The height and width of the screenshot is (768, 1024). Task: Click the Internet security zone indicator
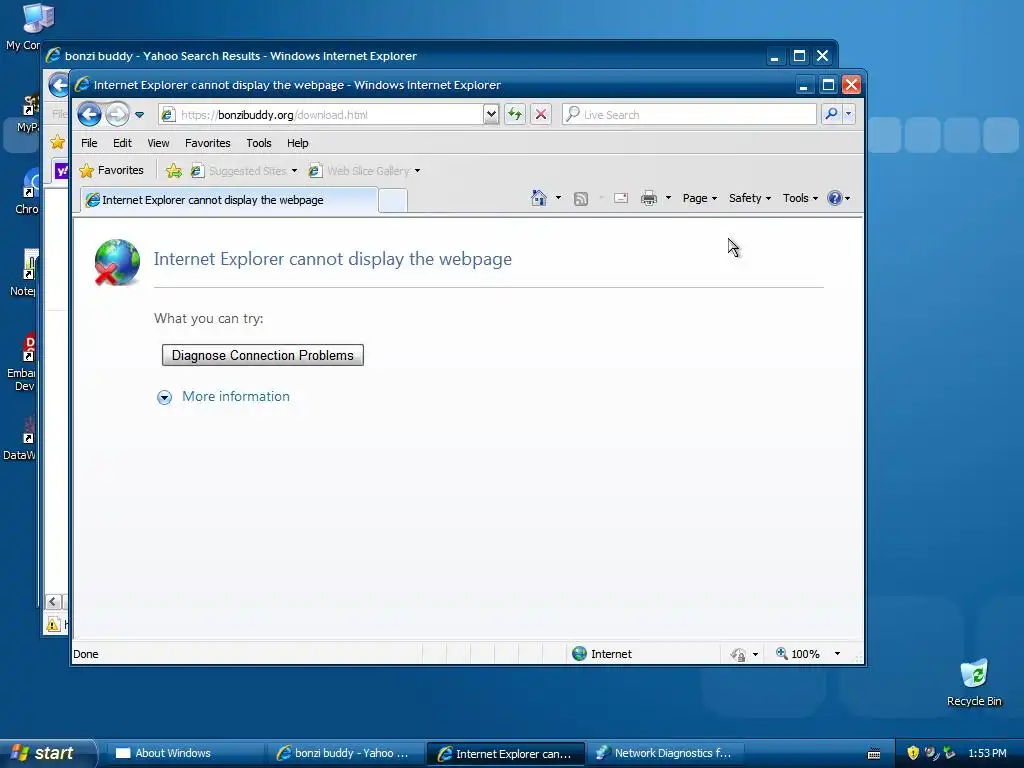pyautogui.click(x=602, y=654)
